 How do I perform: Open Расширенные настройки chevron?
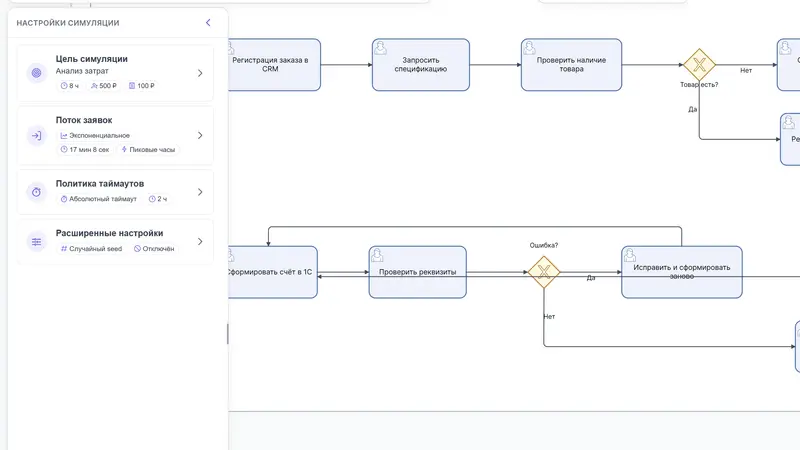[200, 241]
